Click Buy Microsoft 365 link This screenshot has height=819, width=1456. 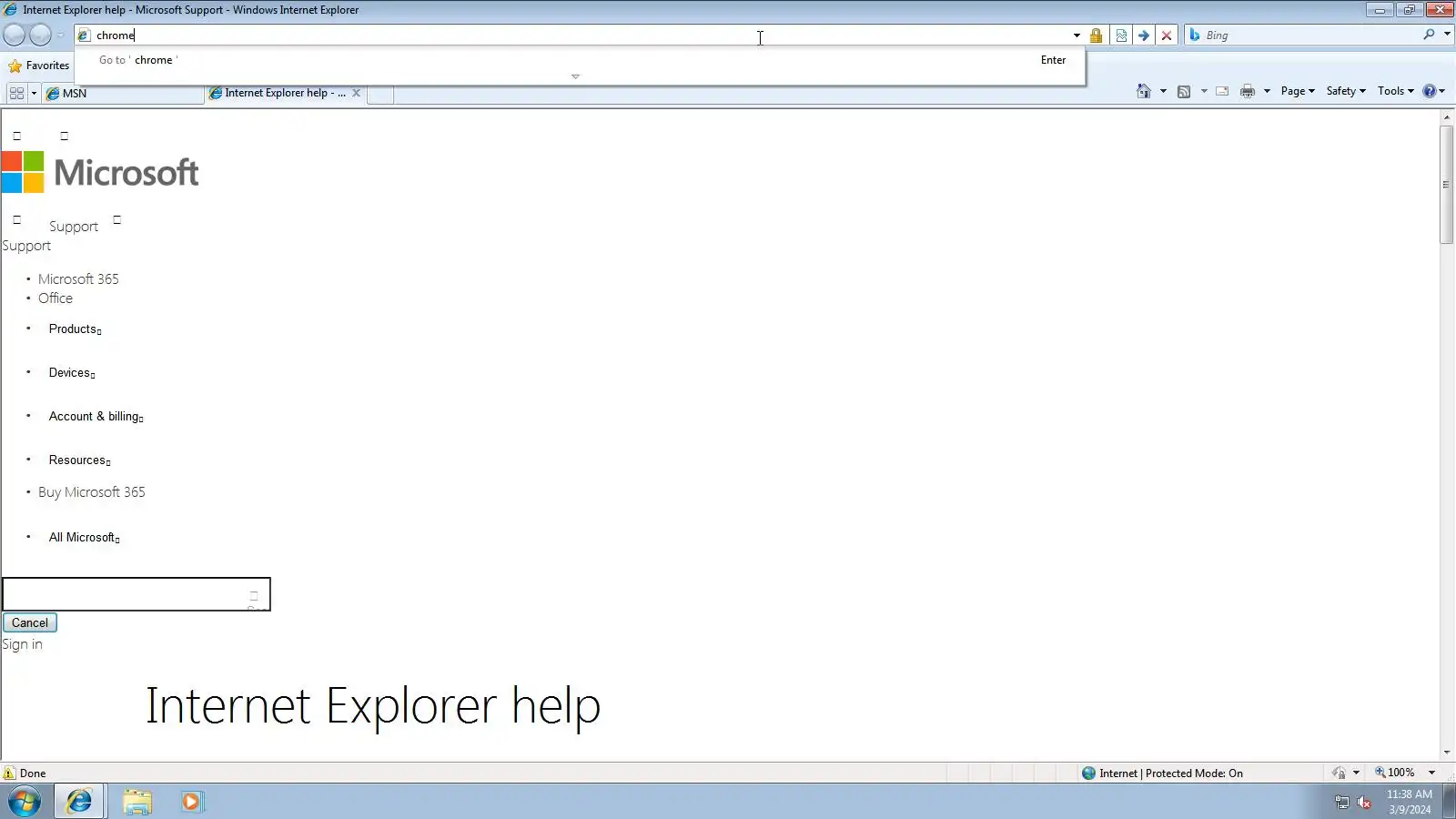[x=92, y=492]
